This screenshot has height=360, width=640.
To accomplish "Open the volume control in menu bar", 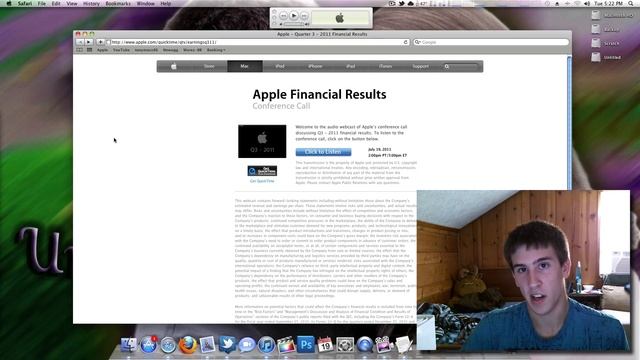I will [x=587, y=3].
